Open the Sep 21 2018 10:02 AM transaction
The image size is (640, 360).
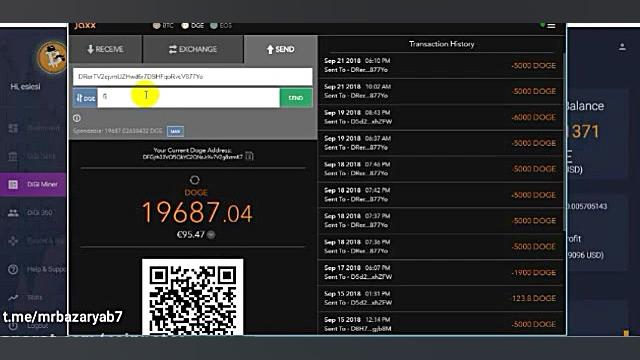(440, 91)
